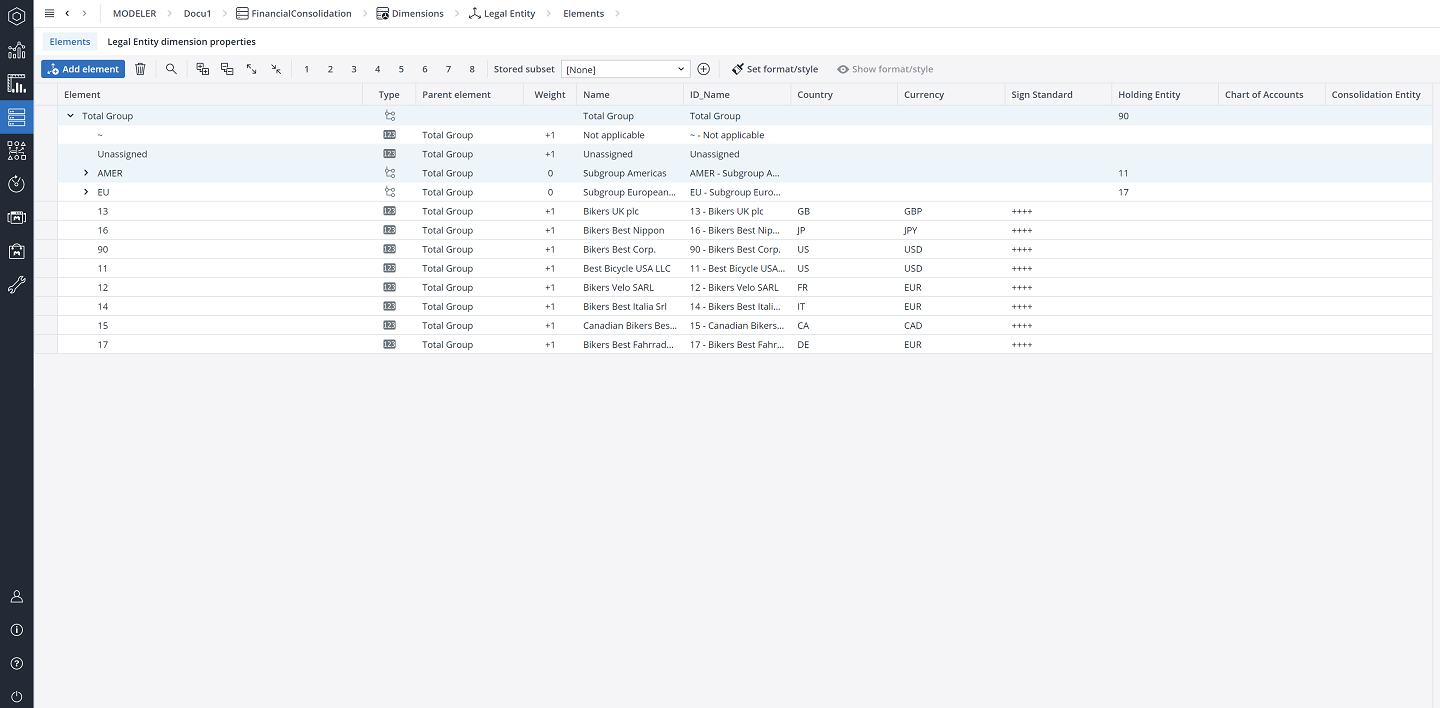Click the expand all arrows icon

pyautogui.click(x=251, y=69)
